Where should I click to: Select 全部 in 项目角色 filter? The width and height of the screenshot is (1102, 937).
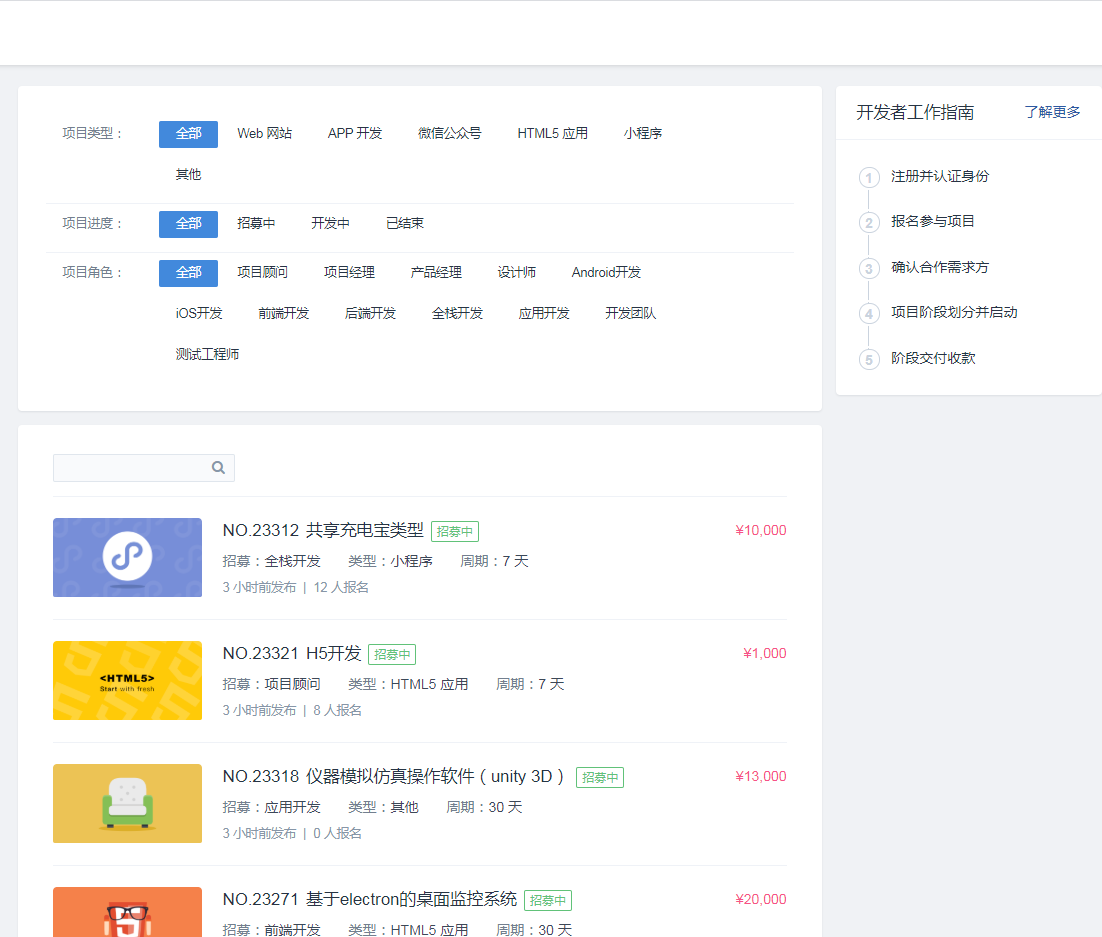pos(188,273)
